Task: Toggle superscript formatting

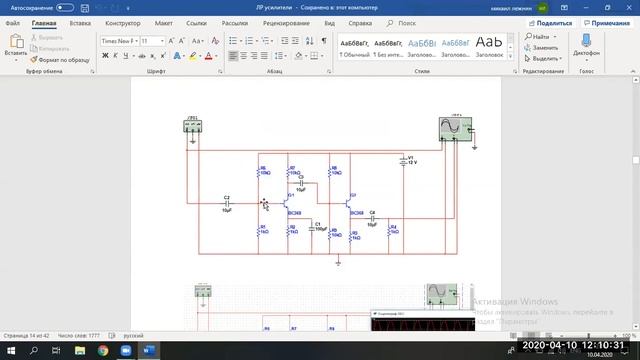Action: point(163,56)
